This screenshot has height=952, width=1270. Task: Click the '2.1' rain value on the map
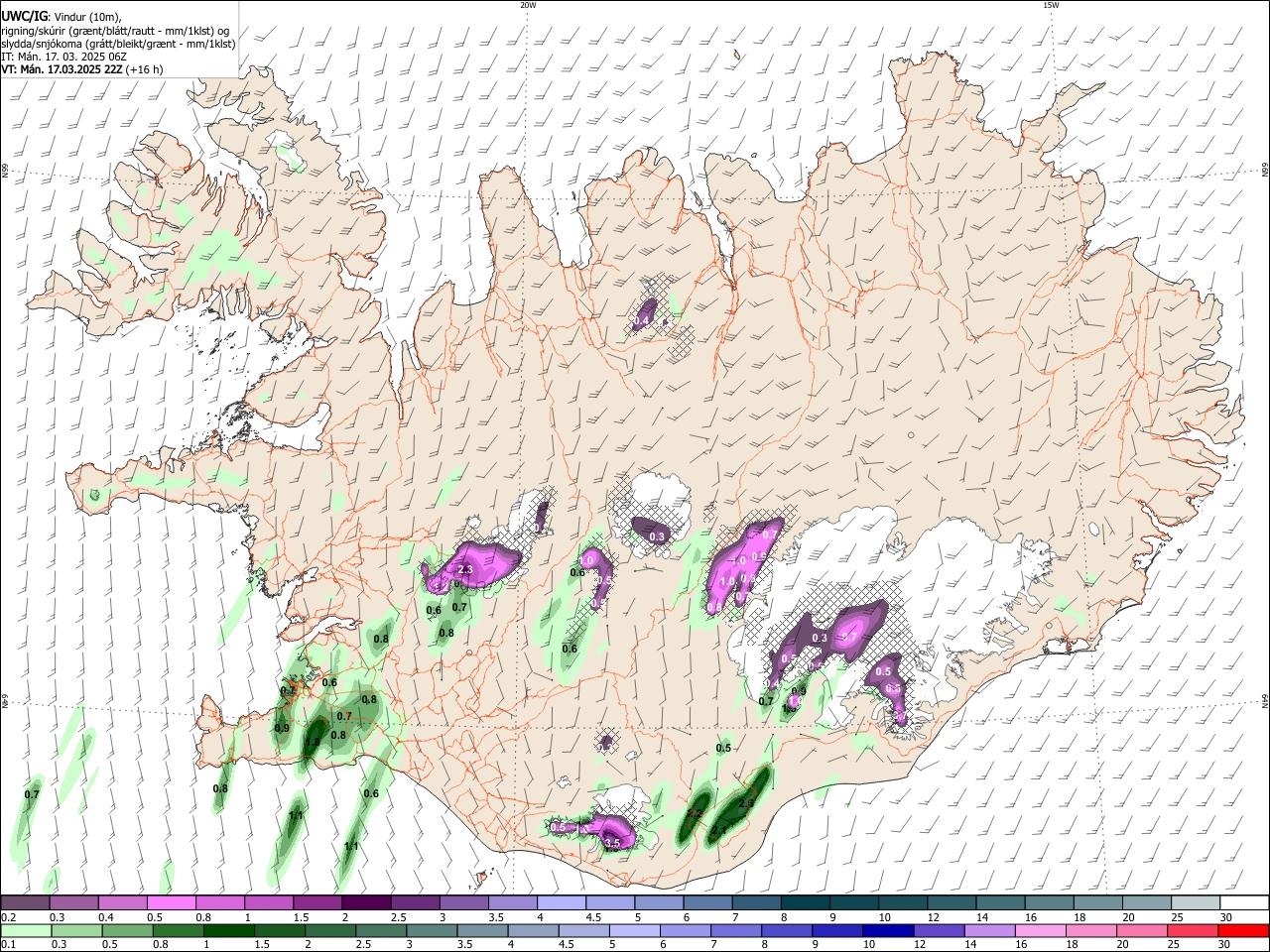click(x=720, y=831)
